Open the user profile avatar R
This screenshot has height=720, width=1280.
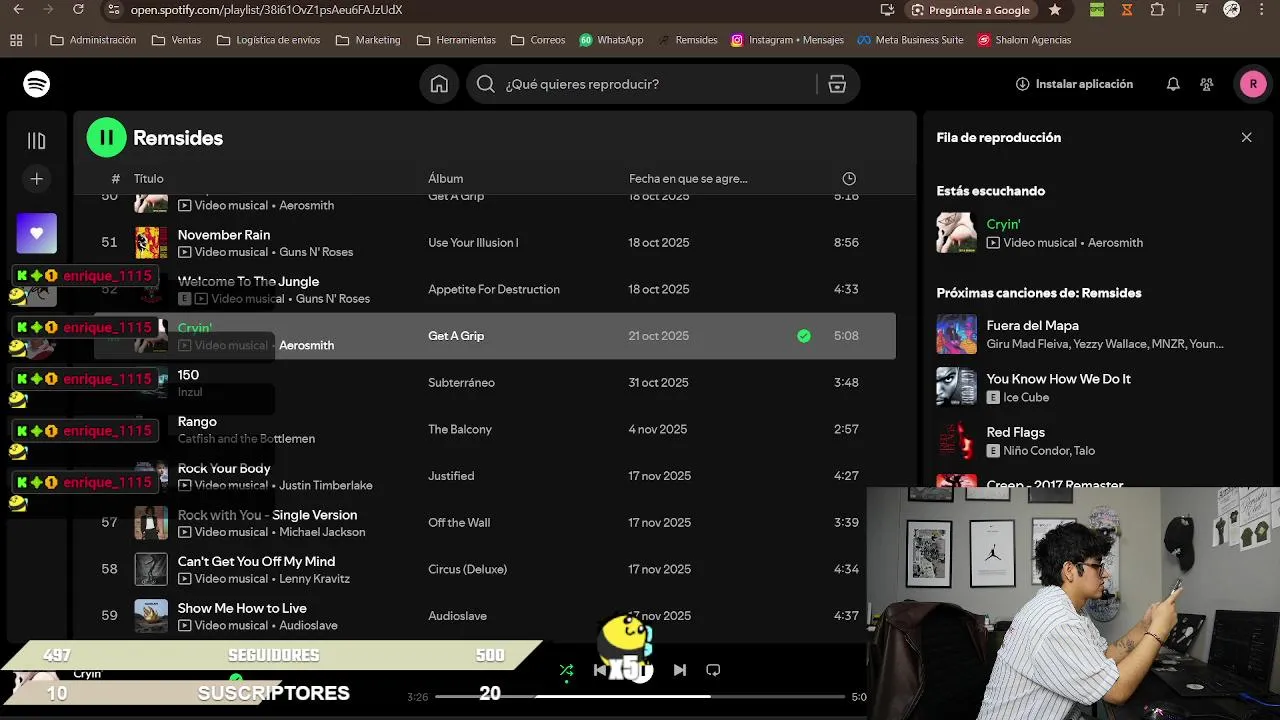[x=1253, y=84]
